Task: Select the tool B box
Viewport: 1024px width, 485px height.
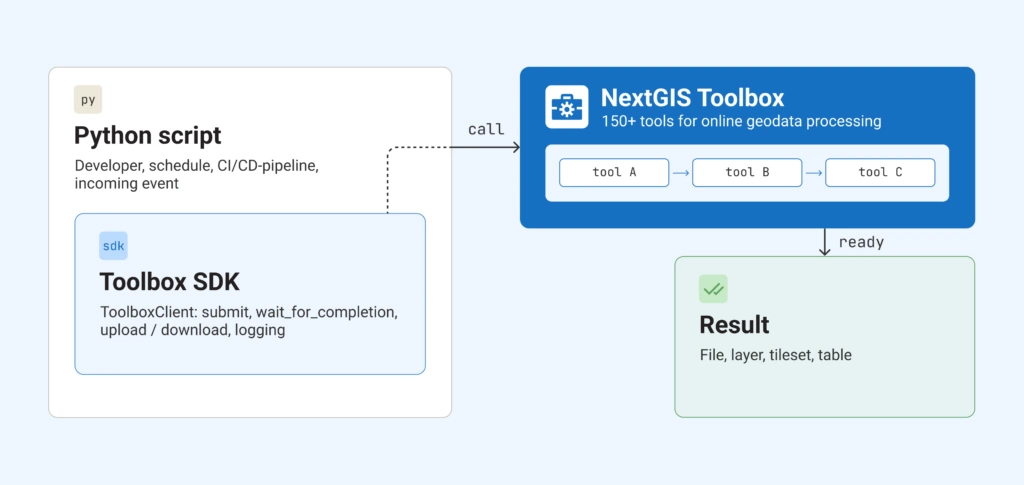Action: [747, 173]
